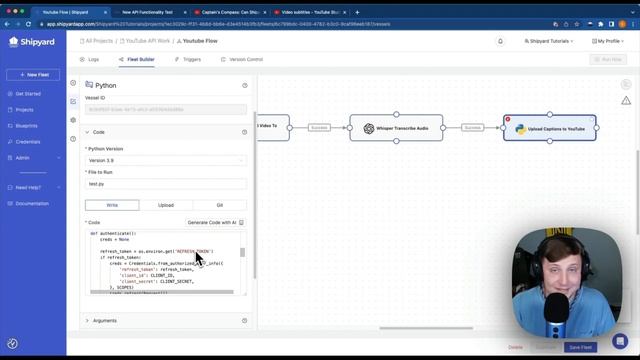Select the Write code option
The height and width of the screenshot is (360, 640).
pyautogui.click(x=112, y=205)
